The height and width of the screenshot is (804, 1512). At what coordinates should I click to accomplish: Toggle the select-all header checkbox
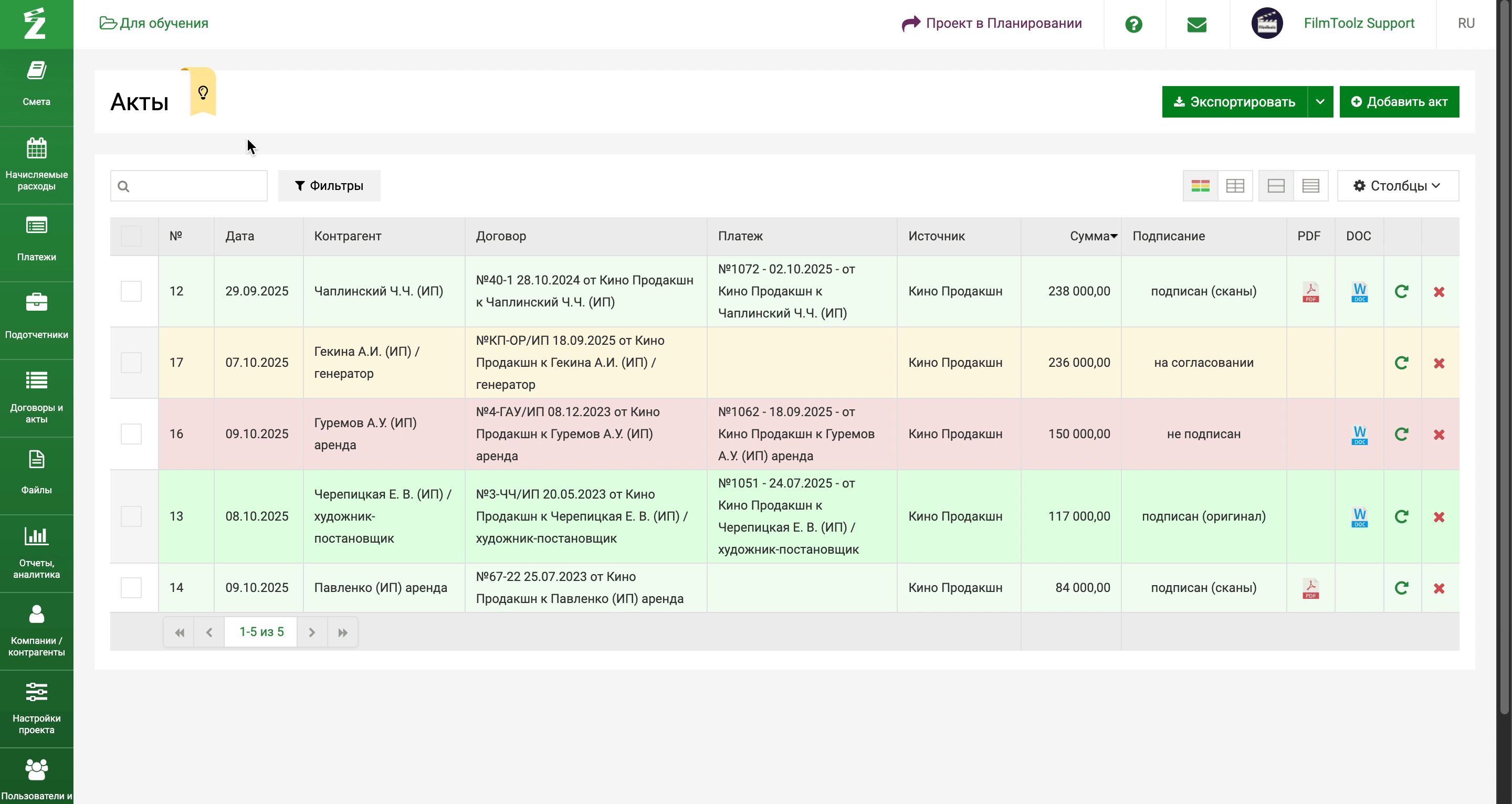(131, 236)
